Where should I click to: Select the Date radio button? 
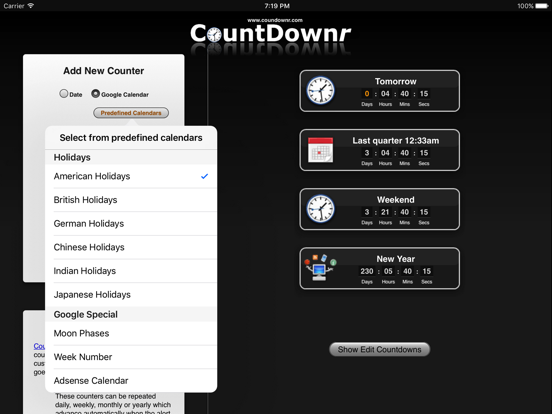coord(64,94)
